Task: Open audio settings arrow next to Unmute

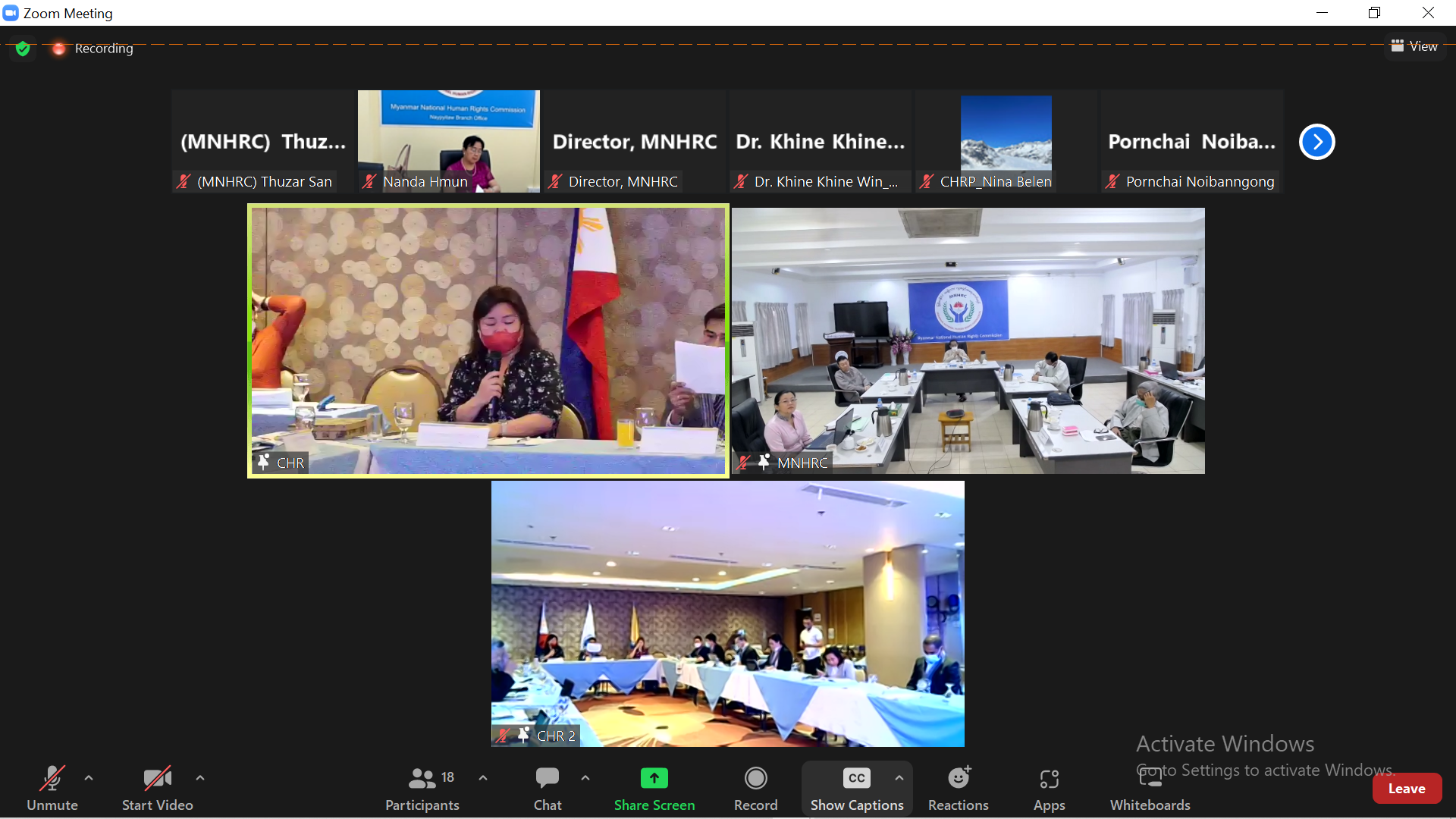Action: [x=89, y=778]
